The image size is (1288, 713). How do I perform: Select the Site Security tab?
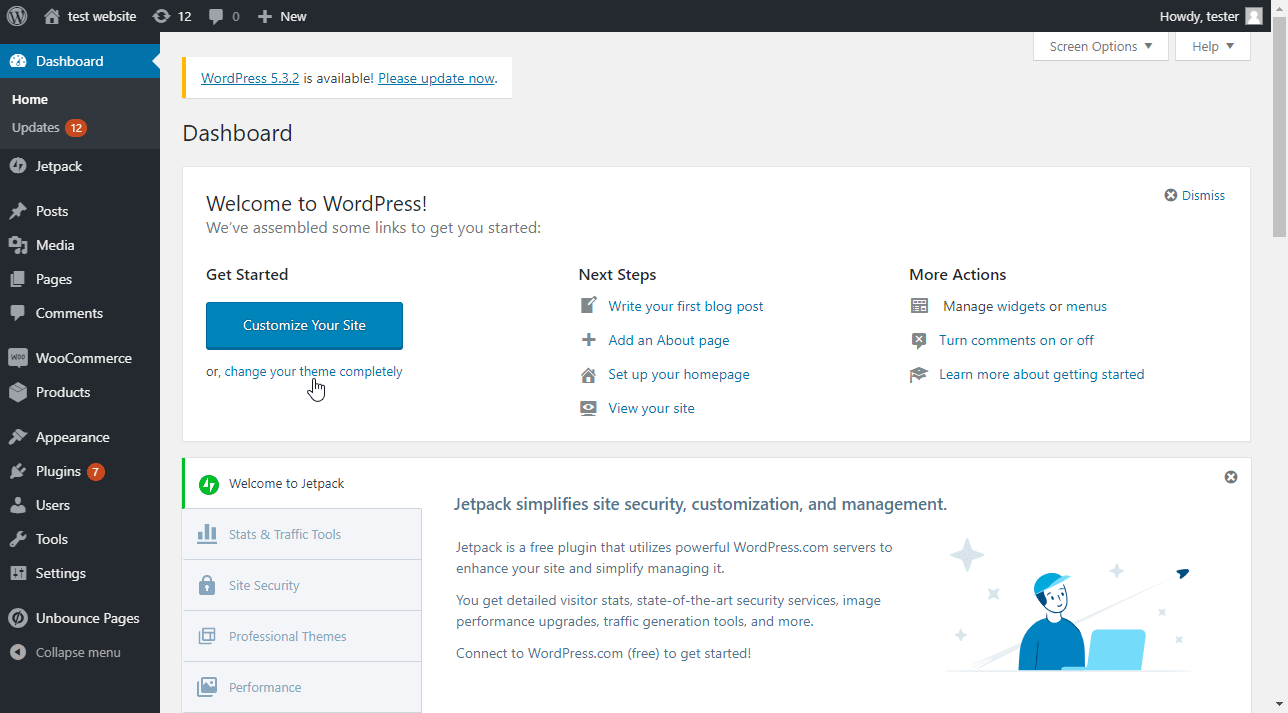(x=302, y=585)
